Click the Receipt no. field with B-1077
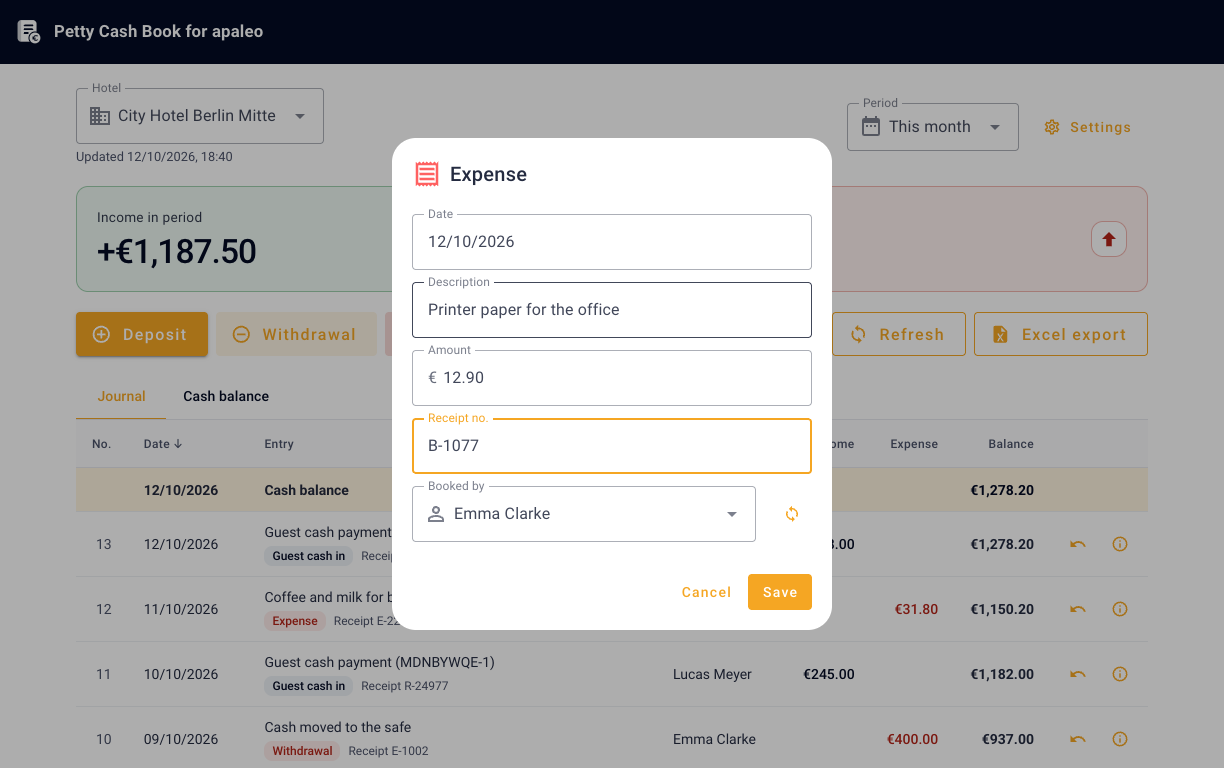The width and height of the screenshot is (1224, 768). point(612,446)
